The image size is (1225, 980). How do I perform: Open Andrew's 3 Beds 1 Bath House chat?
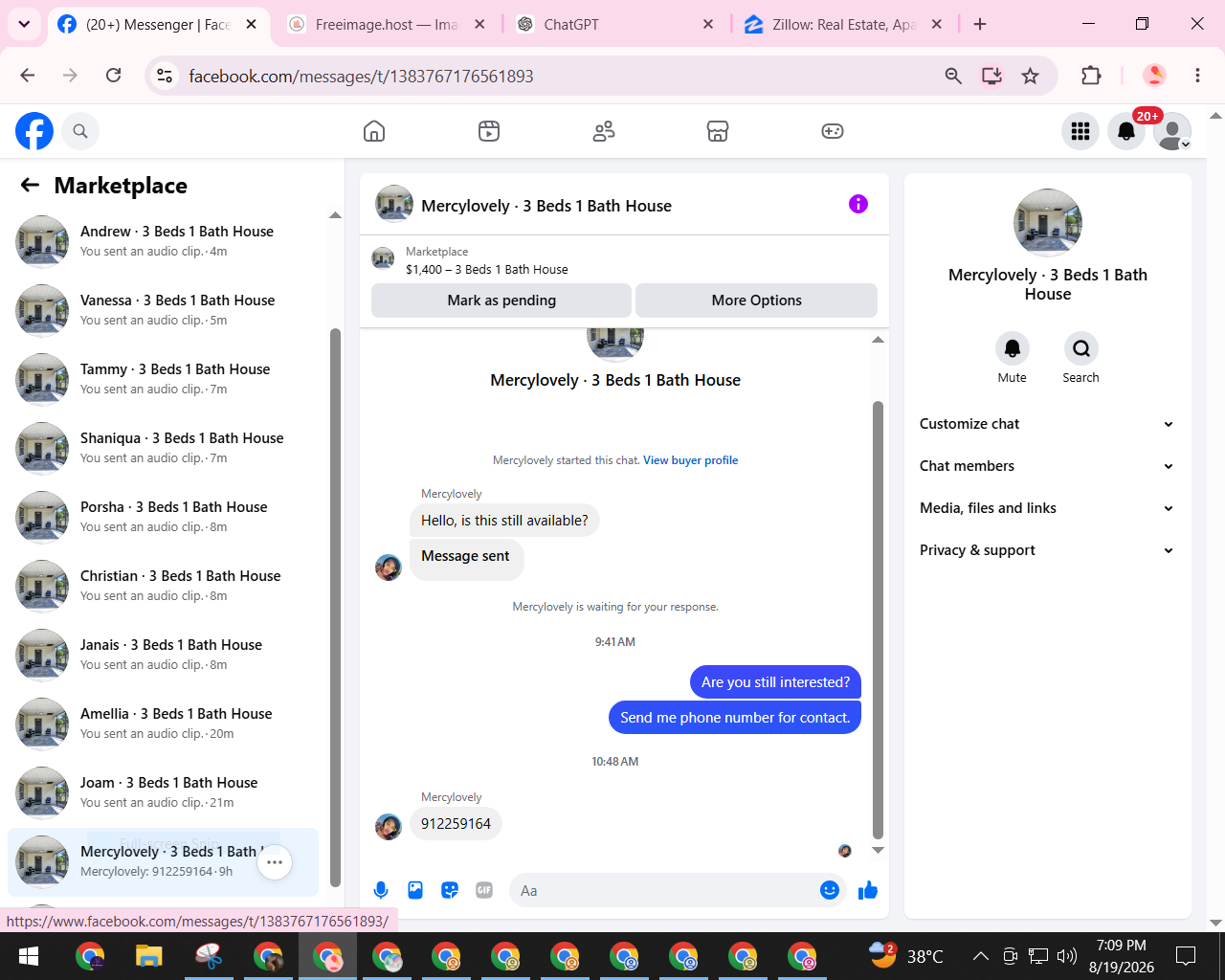163,241
